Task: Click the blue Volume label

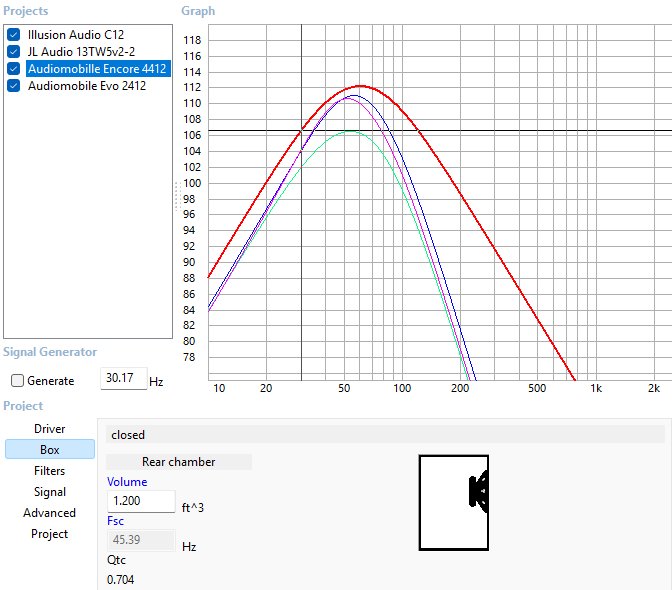Action: [x=127, y=482]
